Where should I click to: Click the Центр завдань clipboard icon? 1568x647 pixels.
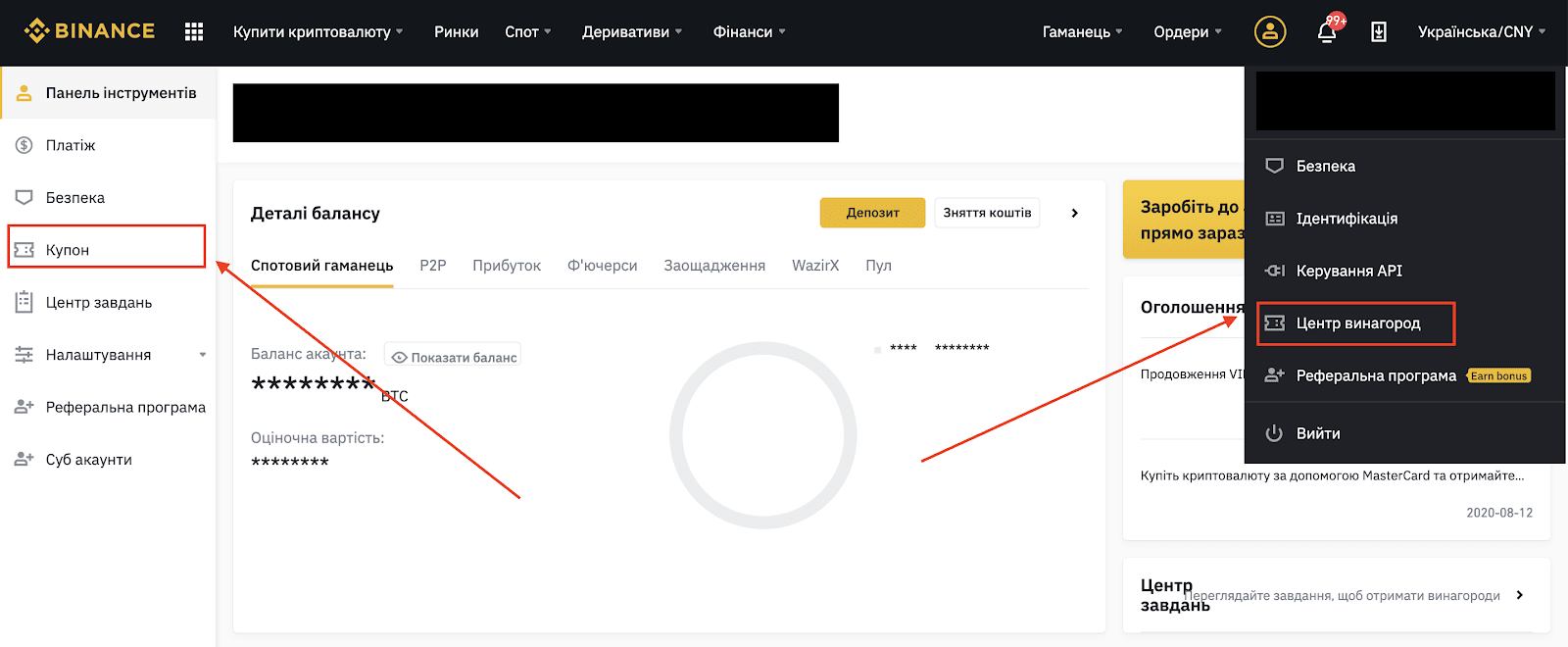pyautogui.click(x=24, y=302)
